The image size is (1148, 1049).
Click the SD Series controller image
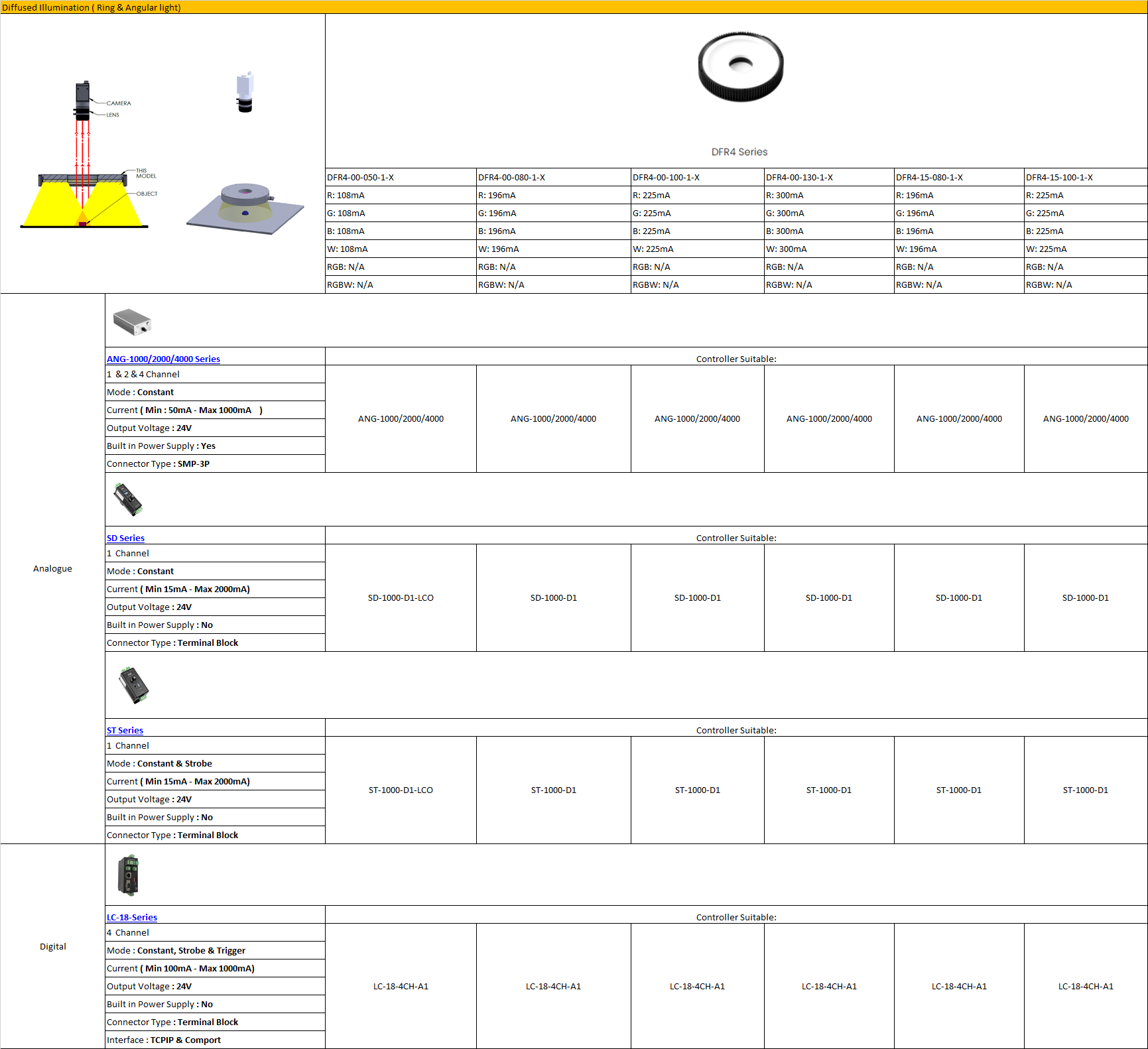coord(128,499)
